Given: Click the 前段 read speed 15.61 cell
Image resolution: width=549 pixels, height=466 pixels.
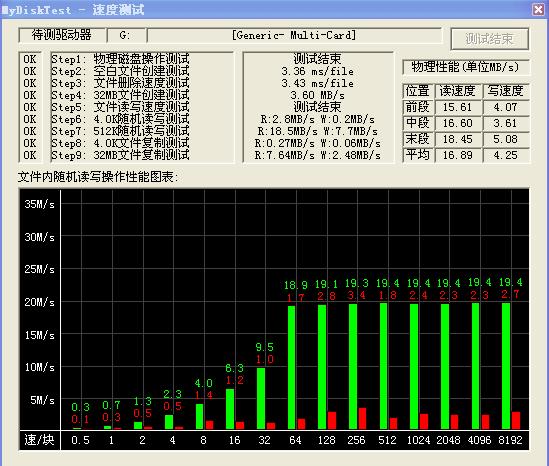Looking at the screenshot, I should pyautogui.click(x=457, y=107).
